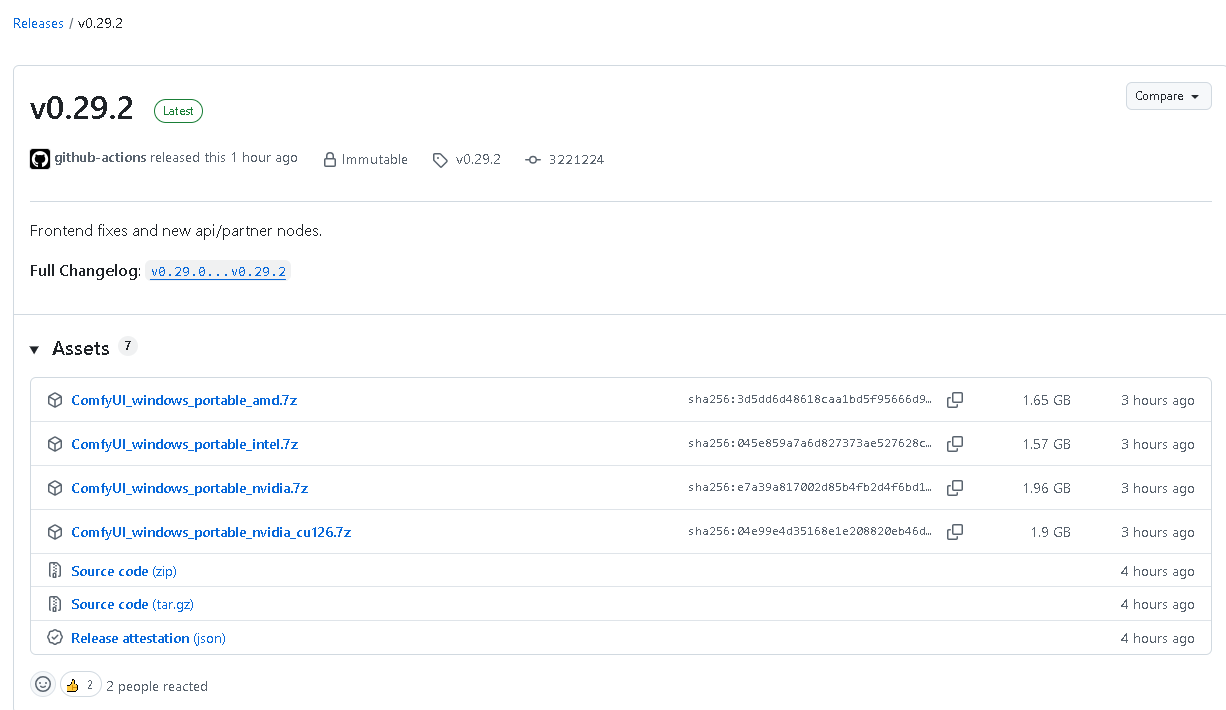The width and height of the screenshot is (1226, 710).
Task: Click 'Frontend fixes and new api/partner nodes.' text
Action: (x=176, y=231)
